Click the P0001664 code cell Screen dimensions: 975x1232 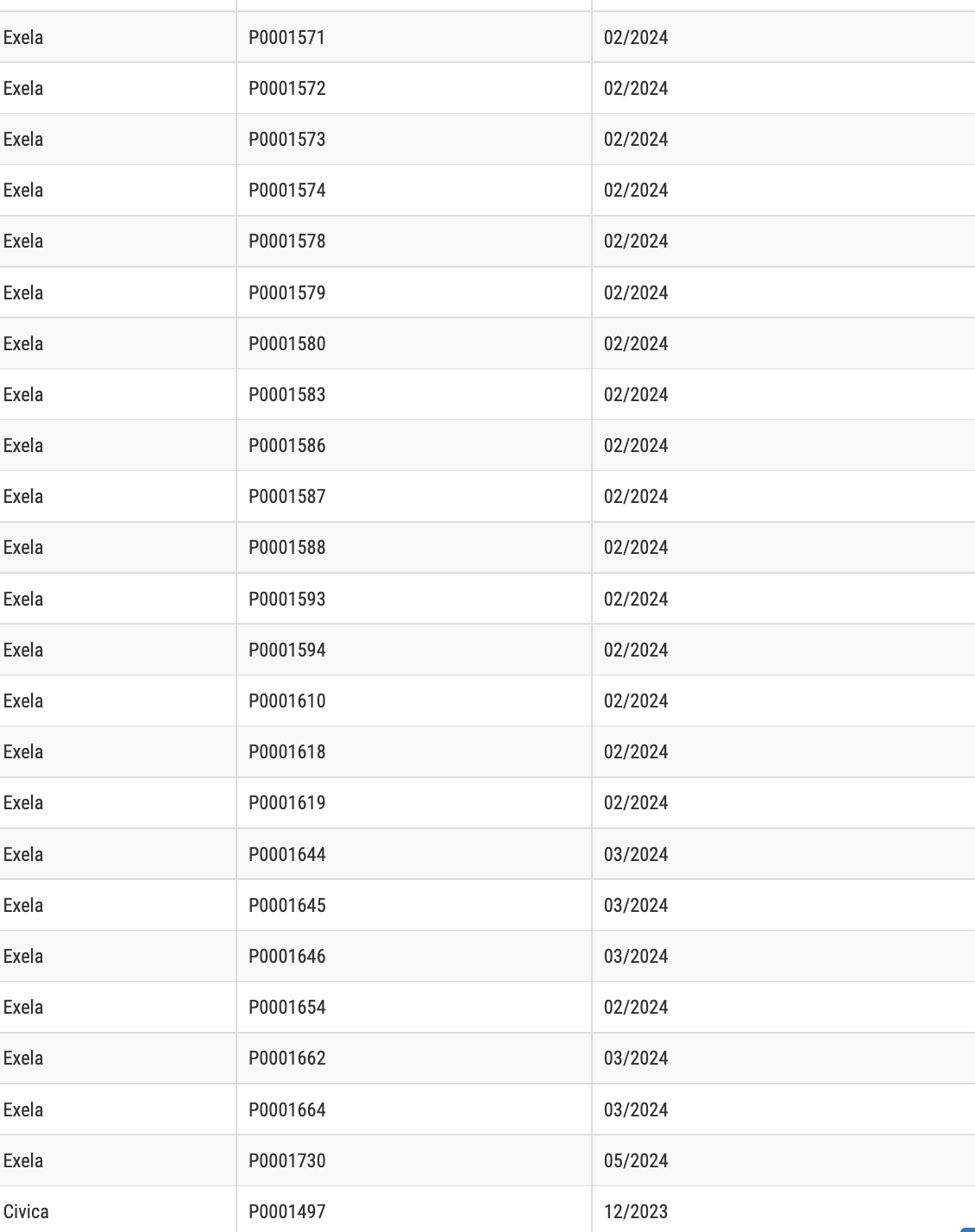[414, 1109]
